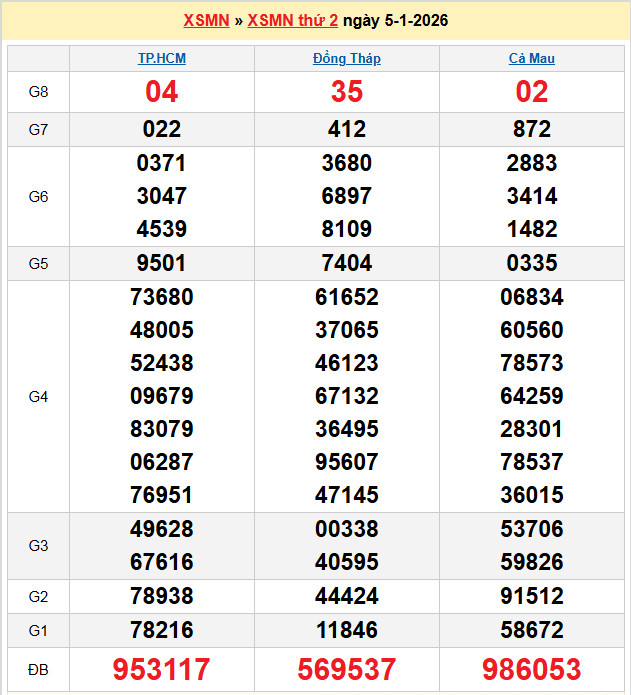Image resolution: width=631 pixels, height=695 pixels.
Task: Open the XSMN link in the header
Action: tap(206, 21)
